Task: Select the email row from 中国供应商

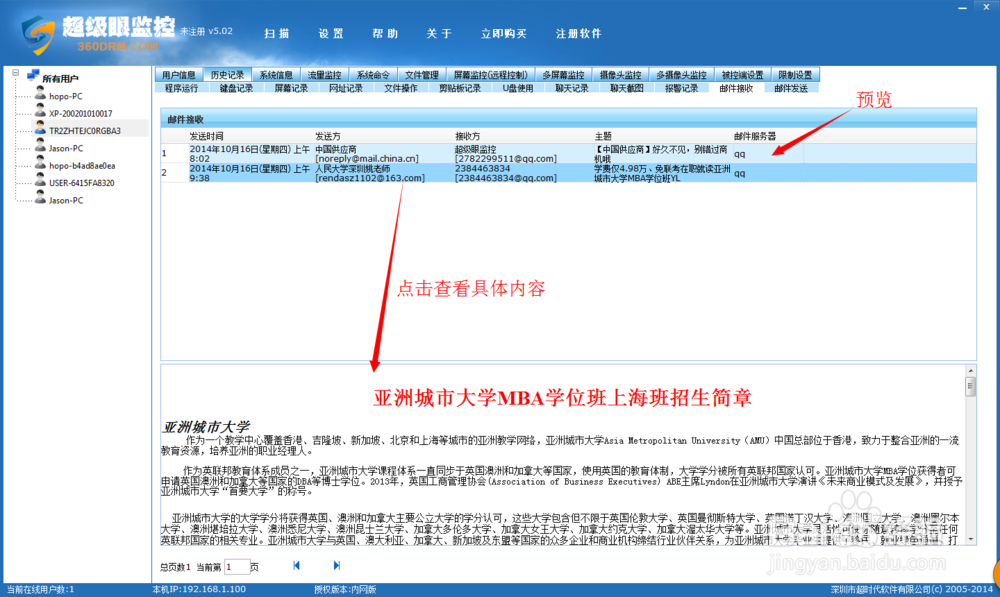Action: pyautogui.click(x=568, y=154)
